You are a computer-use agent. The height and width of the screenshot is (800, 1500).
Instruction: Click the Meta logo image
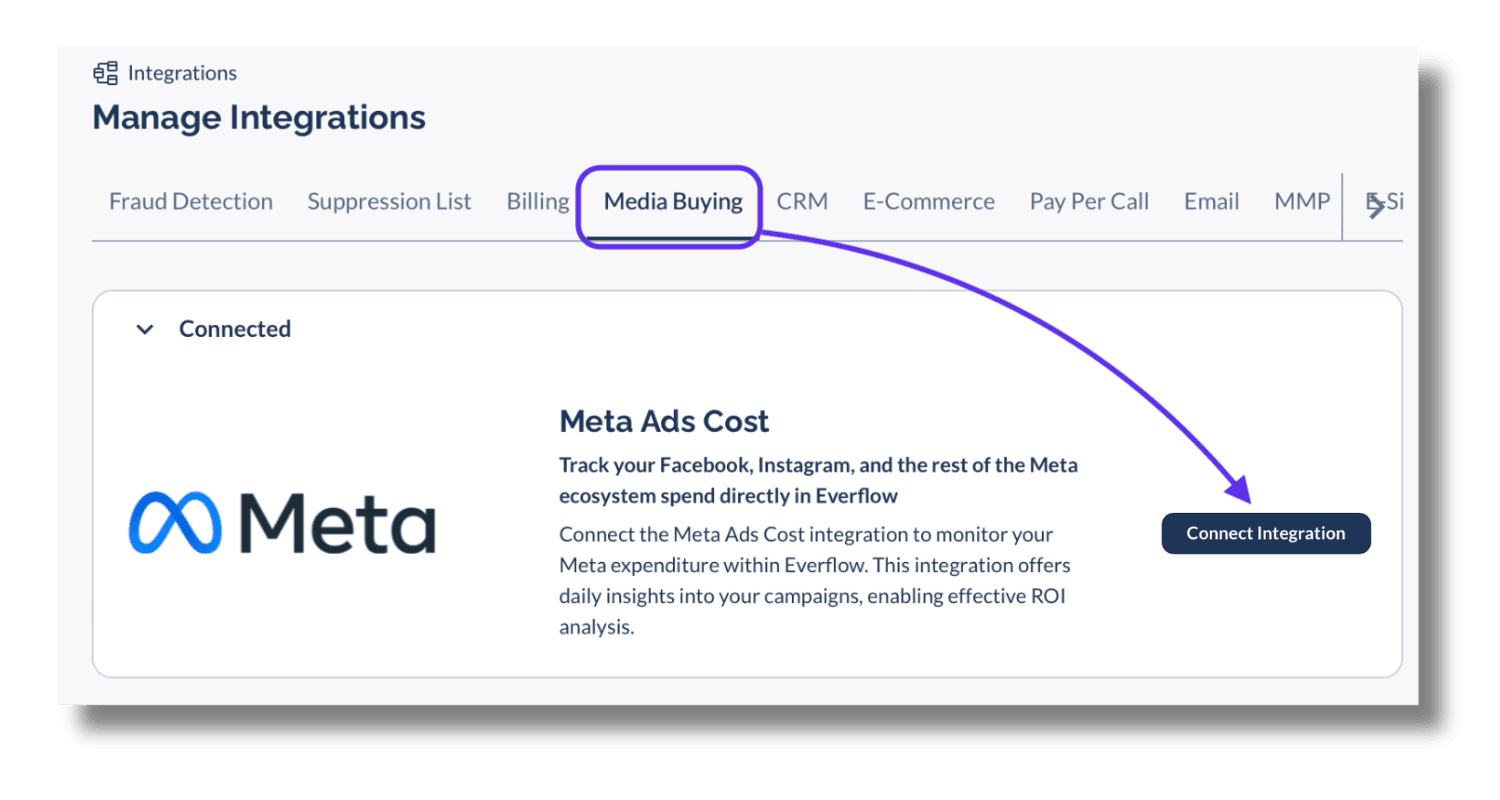[x=282, y=523]
